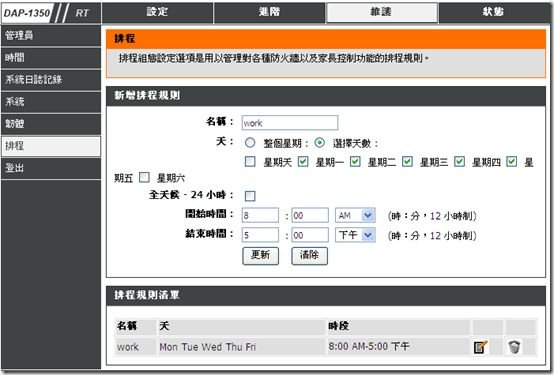Open 系統 in the sidebar

click(x=51, y=102)
